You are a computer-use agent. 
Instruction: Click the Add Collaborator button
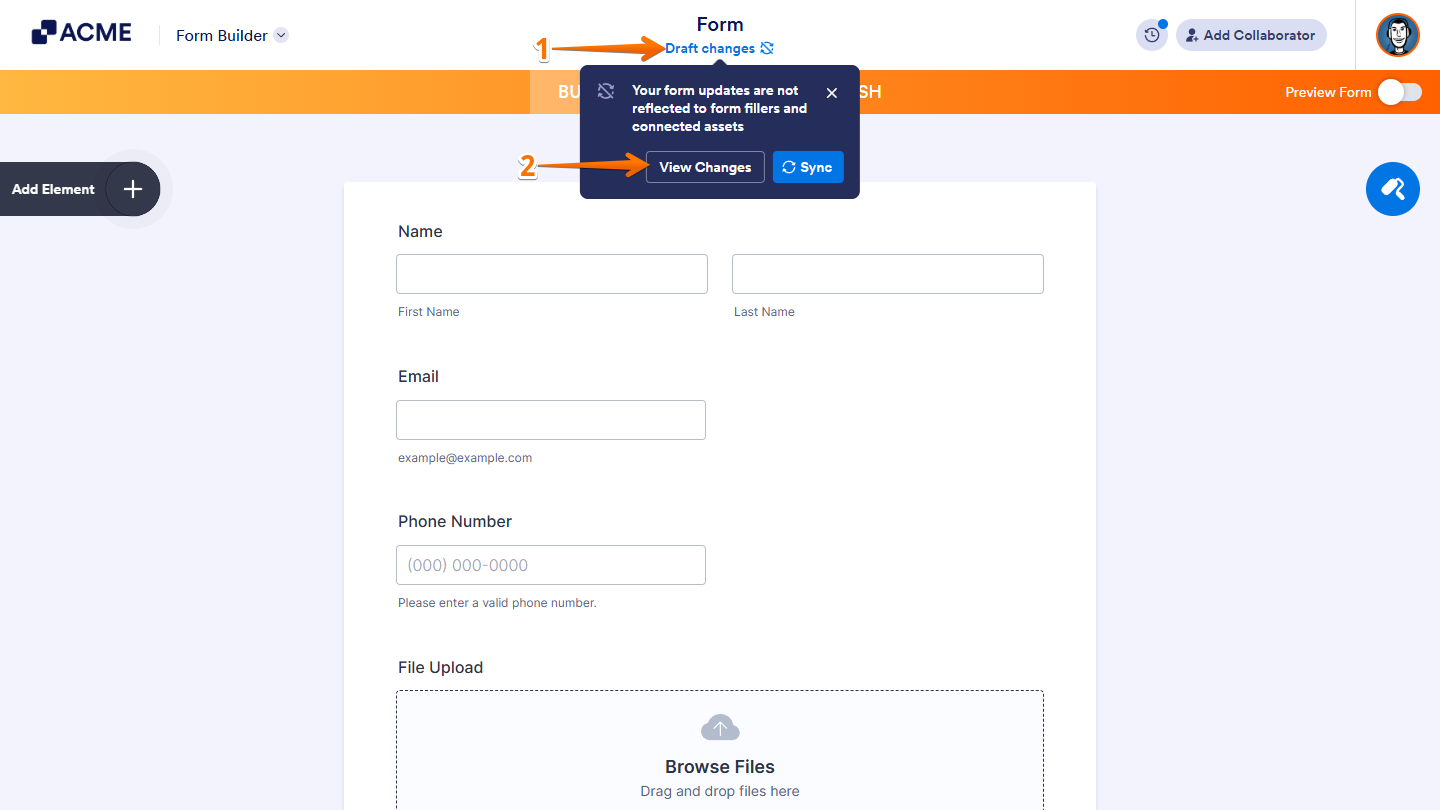coord(1251,35)
